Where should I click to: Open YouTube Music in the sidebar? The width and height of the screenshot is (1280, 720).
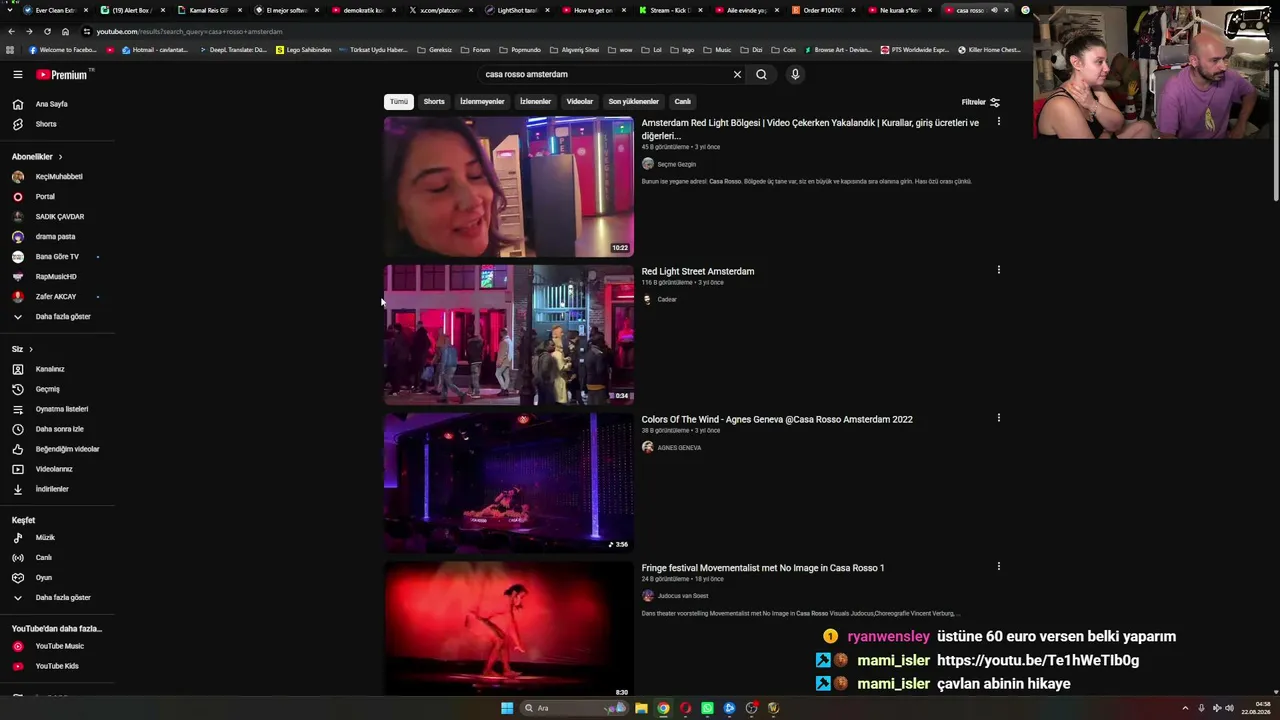60,646
